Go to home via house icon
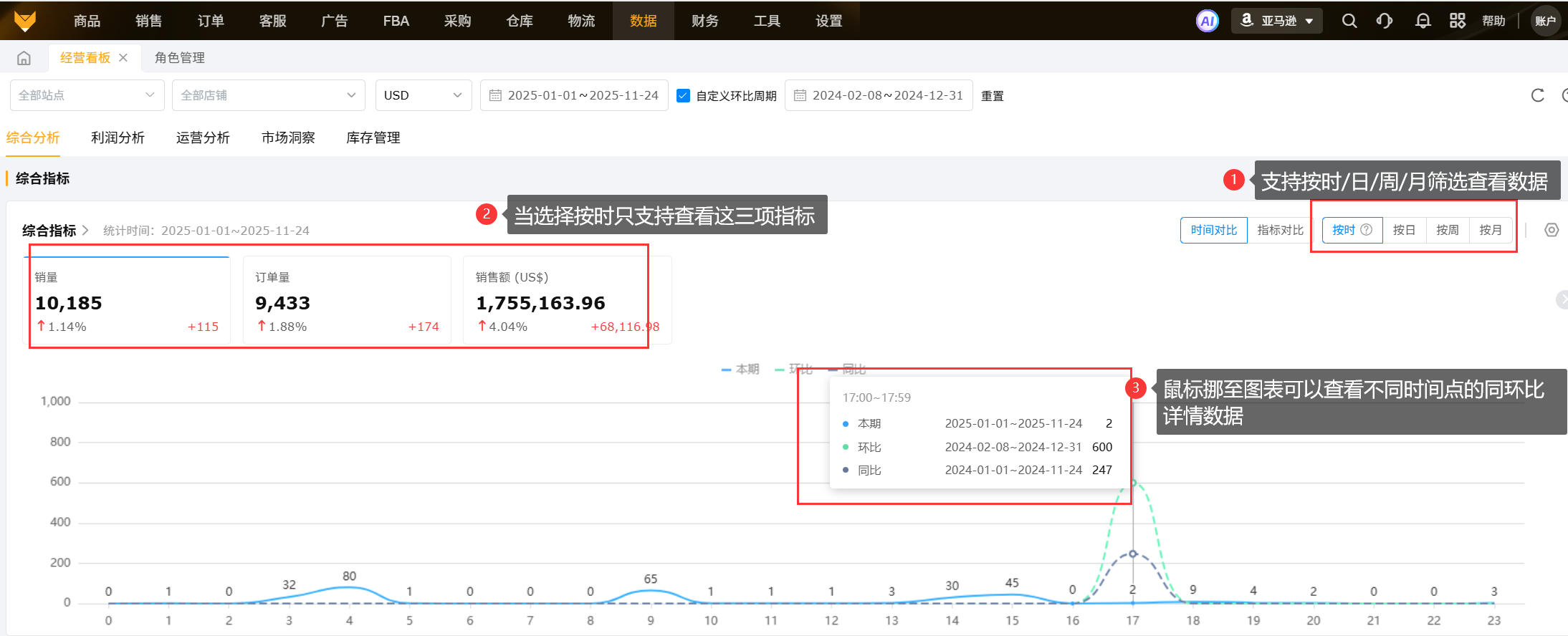The width and height of the screenshot is (1568, 636). pos(24,58)
